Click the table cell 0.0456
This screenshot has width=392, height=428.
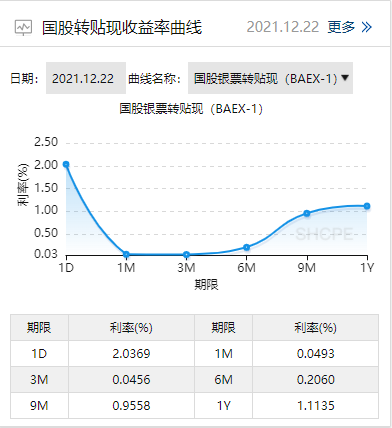tap(131, 380)
